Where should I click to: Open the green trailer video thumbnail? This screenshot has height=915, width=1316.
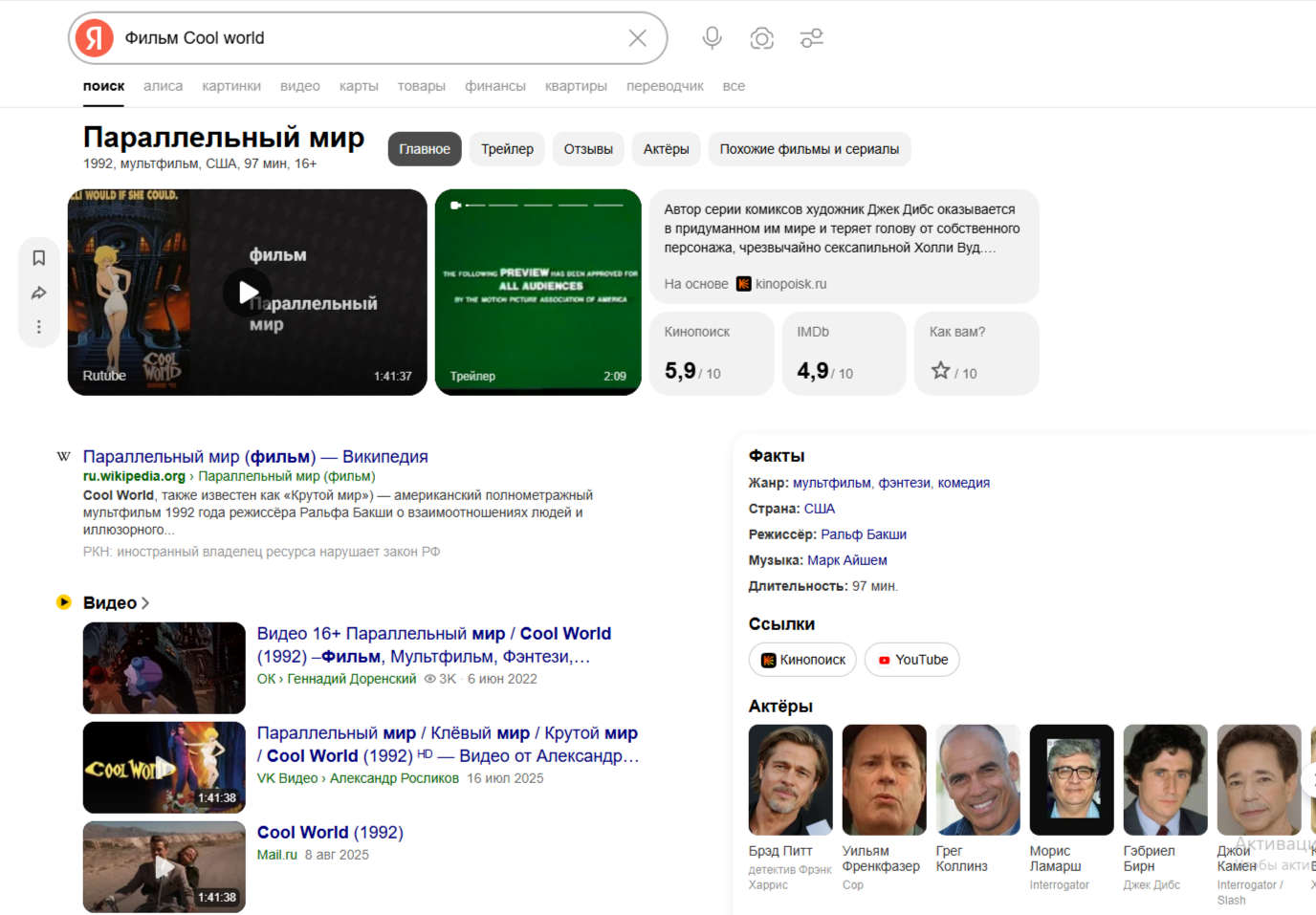538,293
